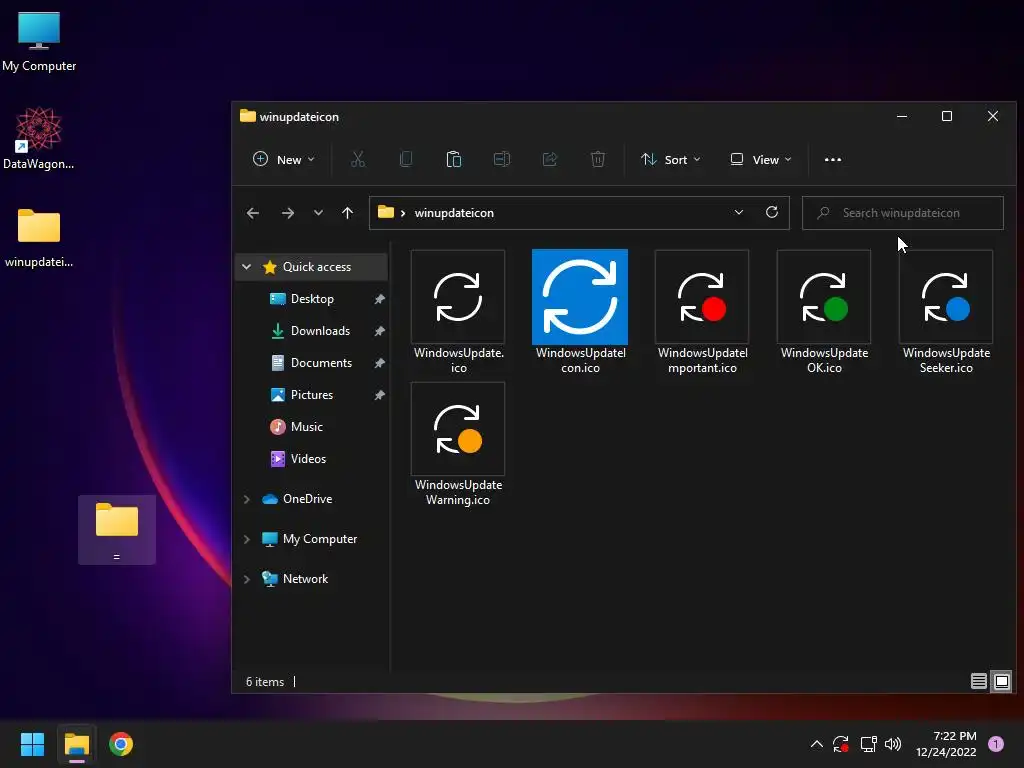Click the Cut scissors icon in toolbar

[x=358, y=159]
